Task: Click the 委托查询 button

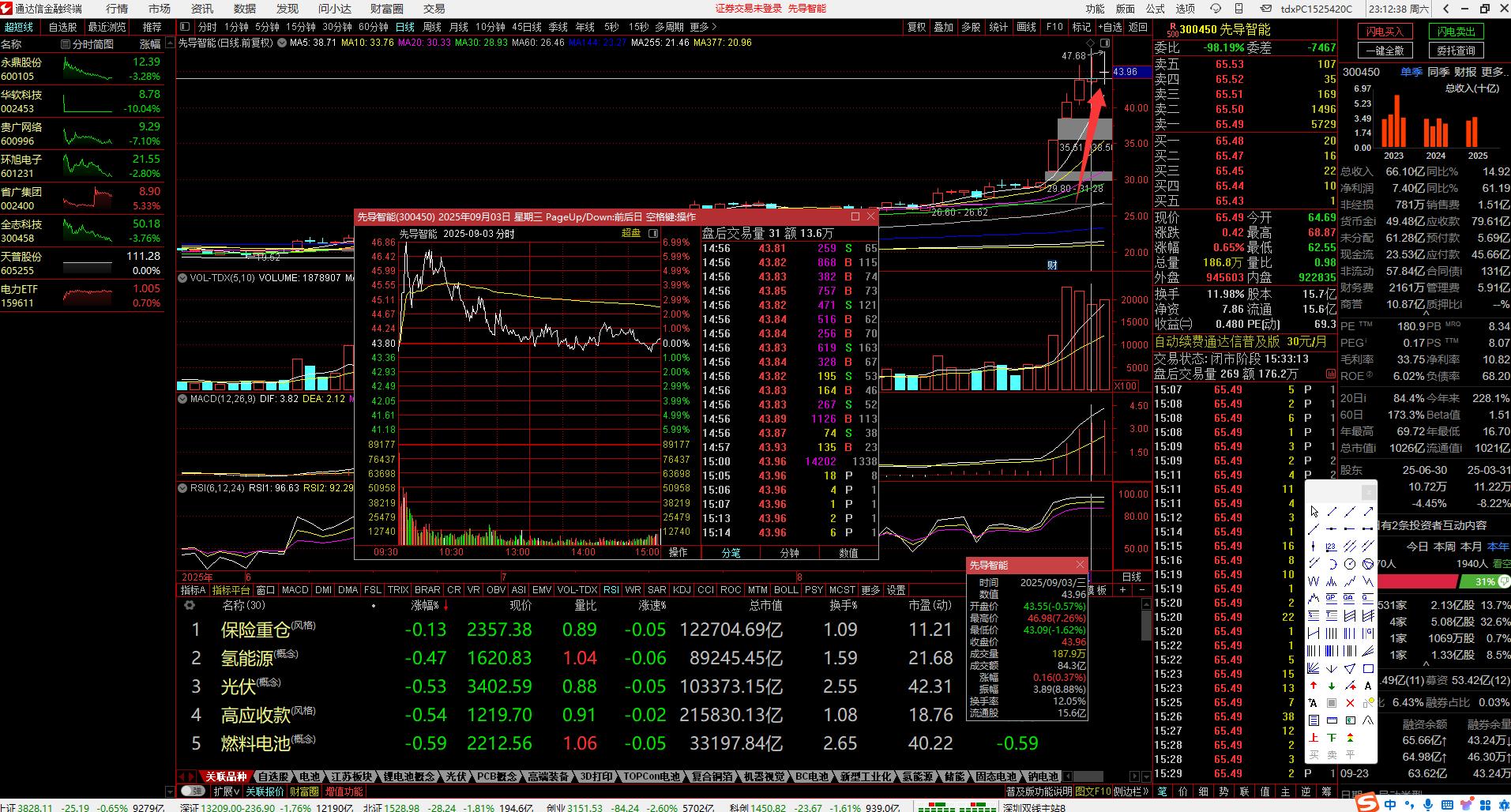Action: (x=1456, y=51)
